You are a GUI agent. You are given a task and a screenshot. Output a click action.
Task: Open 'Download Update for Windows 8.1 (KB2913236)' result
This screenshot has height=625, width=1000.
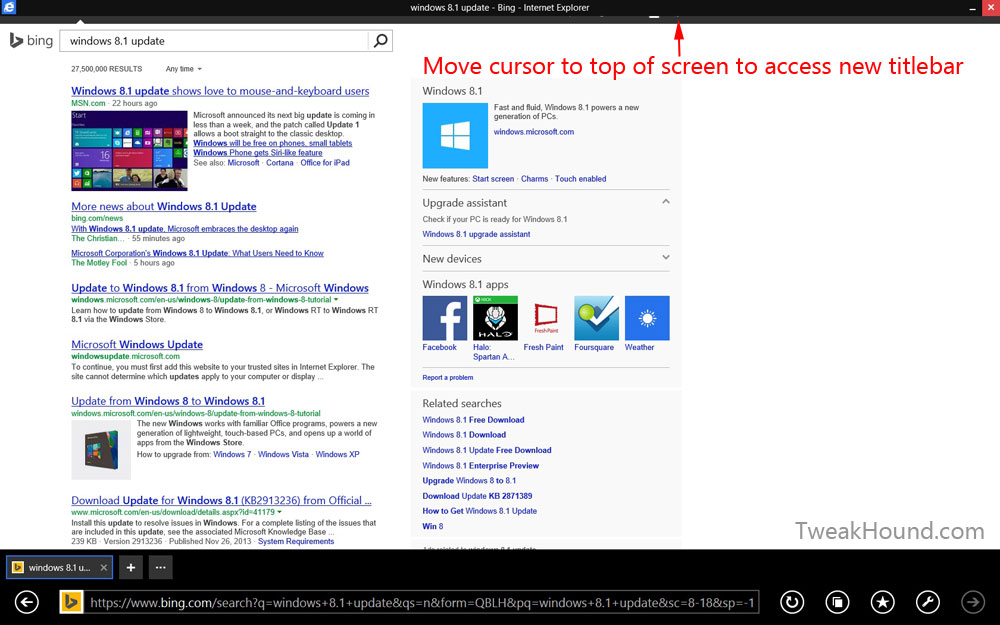click(x=221, y=500)
